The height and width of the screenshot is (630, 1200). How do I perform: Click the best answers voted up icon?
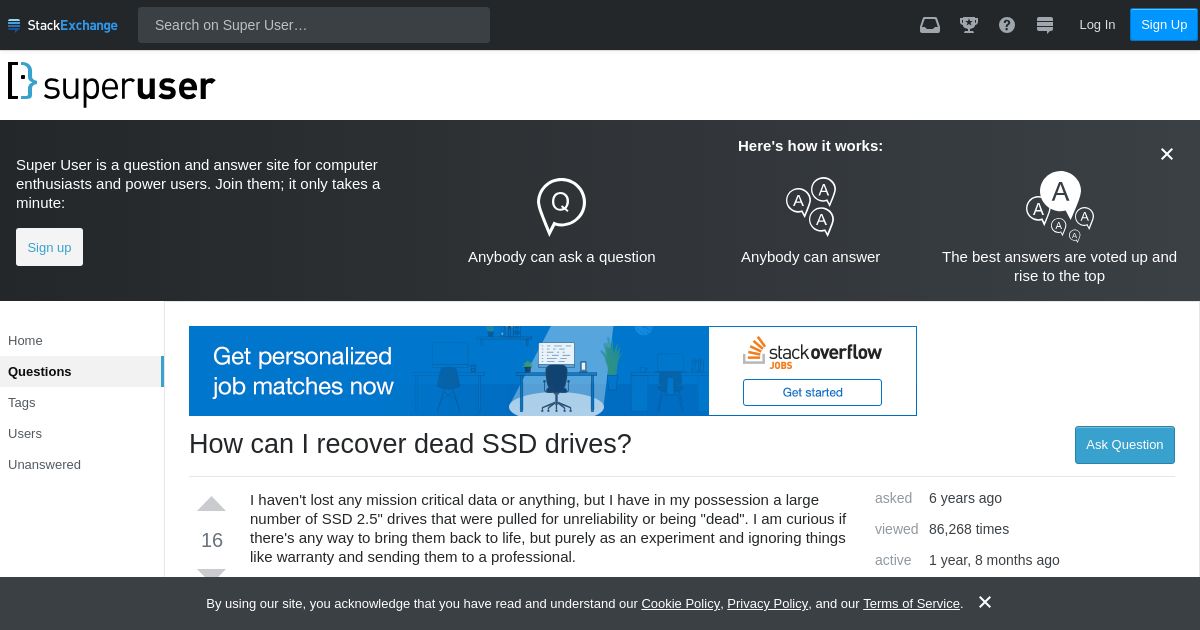(x=1060, y=206)
